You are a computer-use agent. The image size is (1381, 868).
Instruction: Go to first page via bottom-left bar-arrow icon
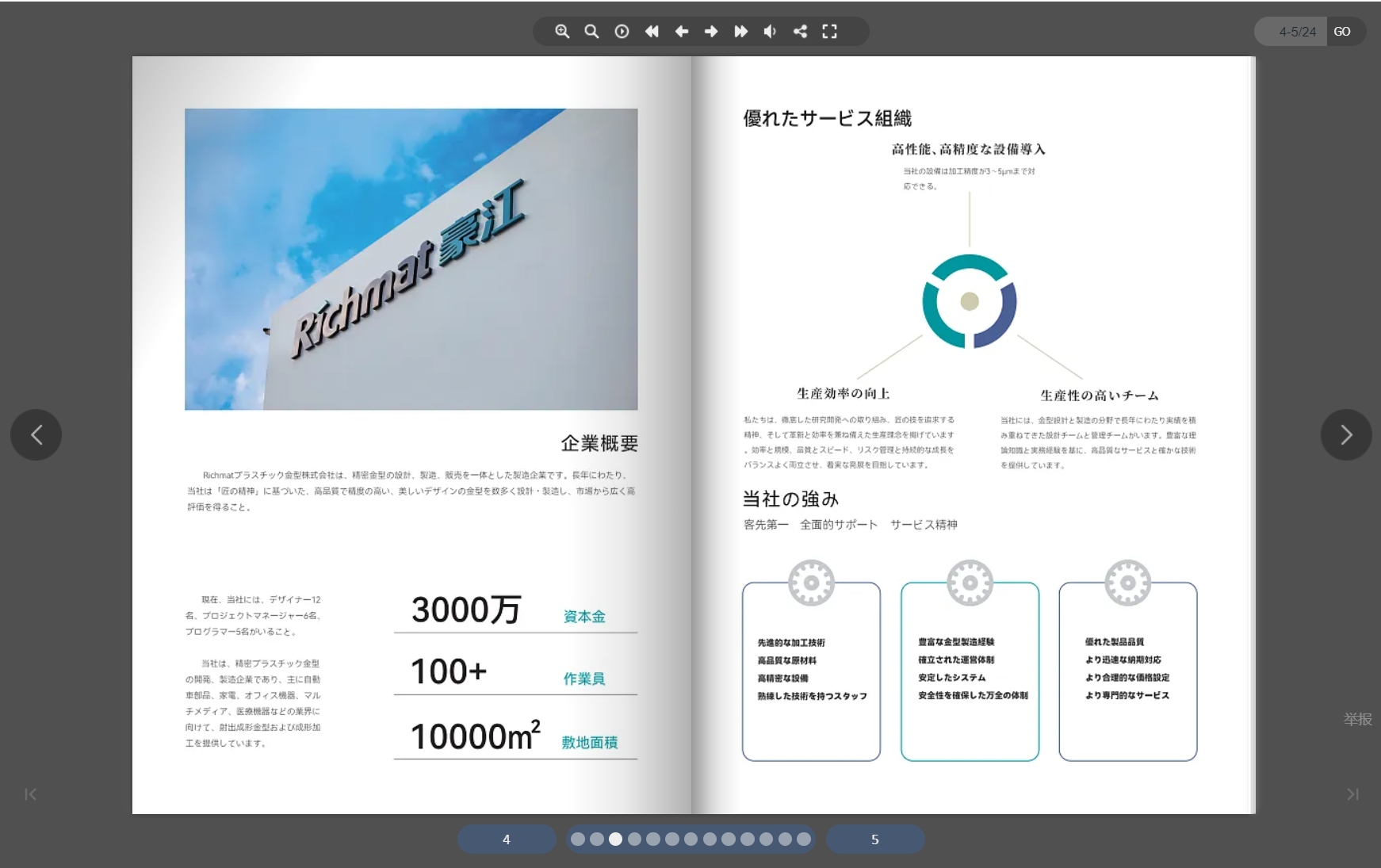click(x=30, y=794)
